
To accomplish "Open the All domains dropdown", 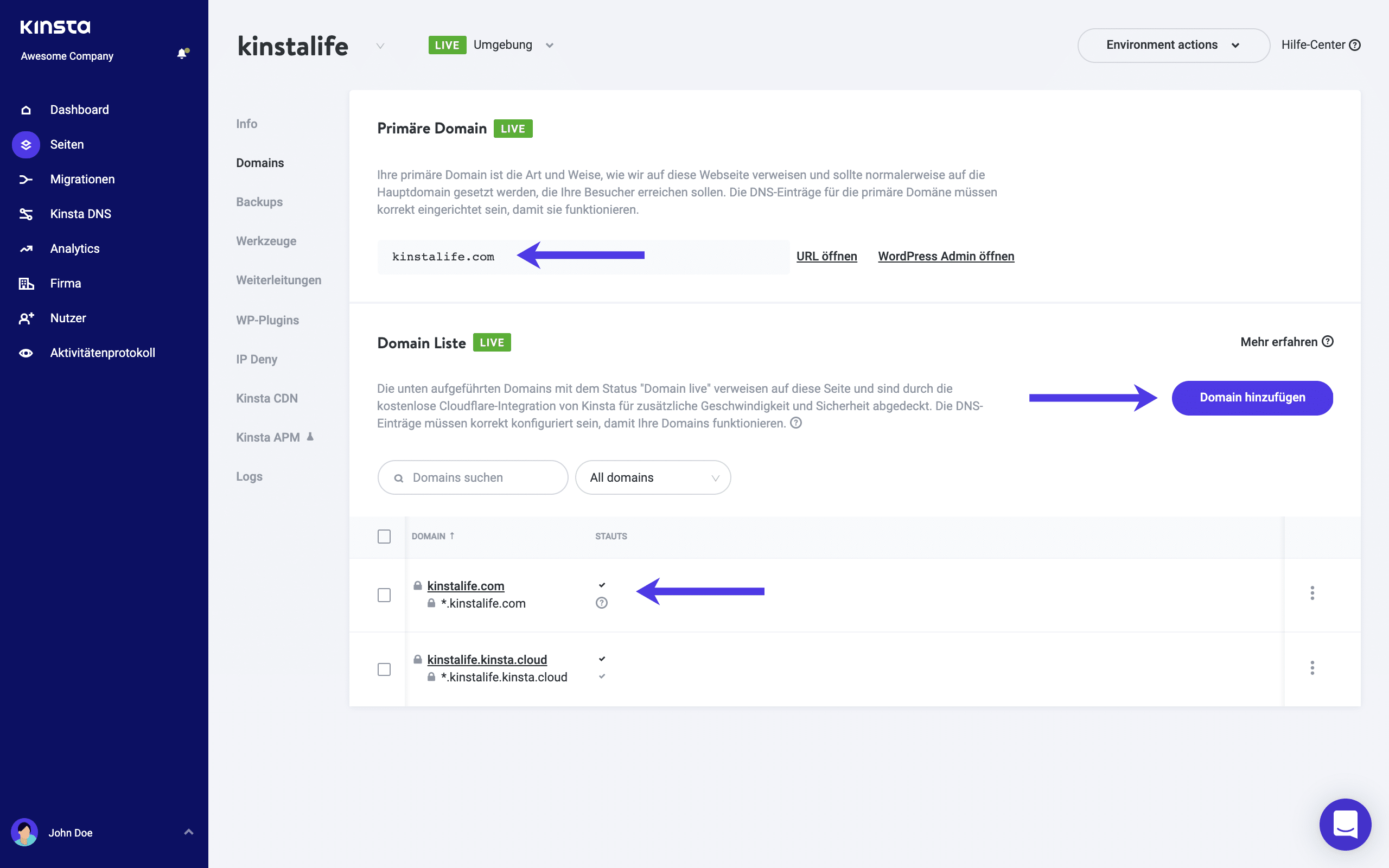I will 654,477.
